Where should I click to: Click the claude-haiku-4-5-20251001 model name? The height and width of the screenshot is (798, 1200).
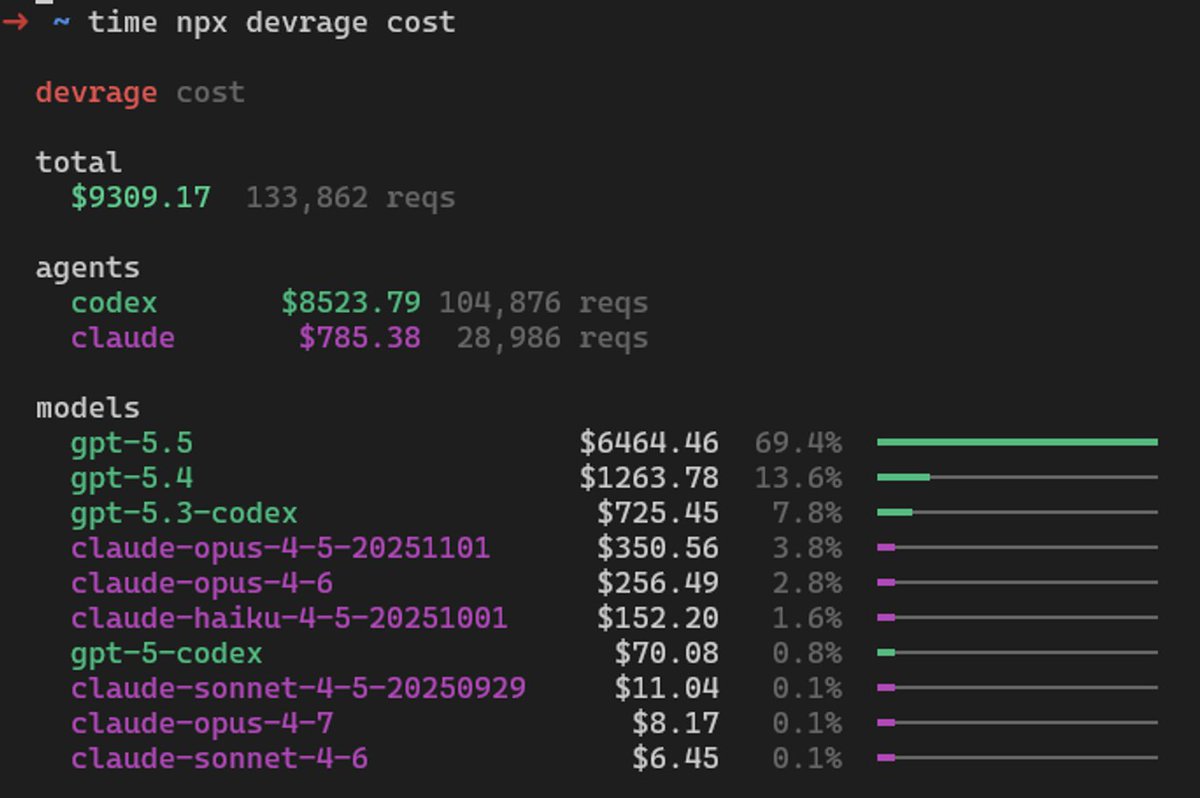(x=290, y=618)
